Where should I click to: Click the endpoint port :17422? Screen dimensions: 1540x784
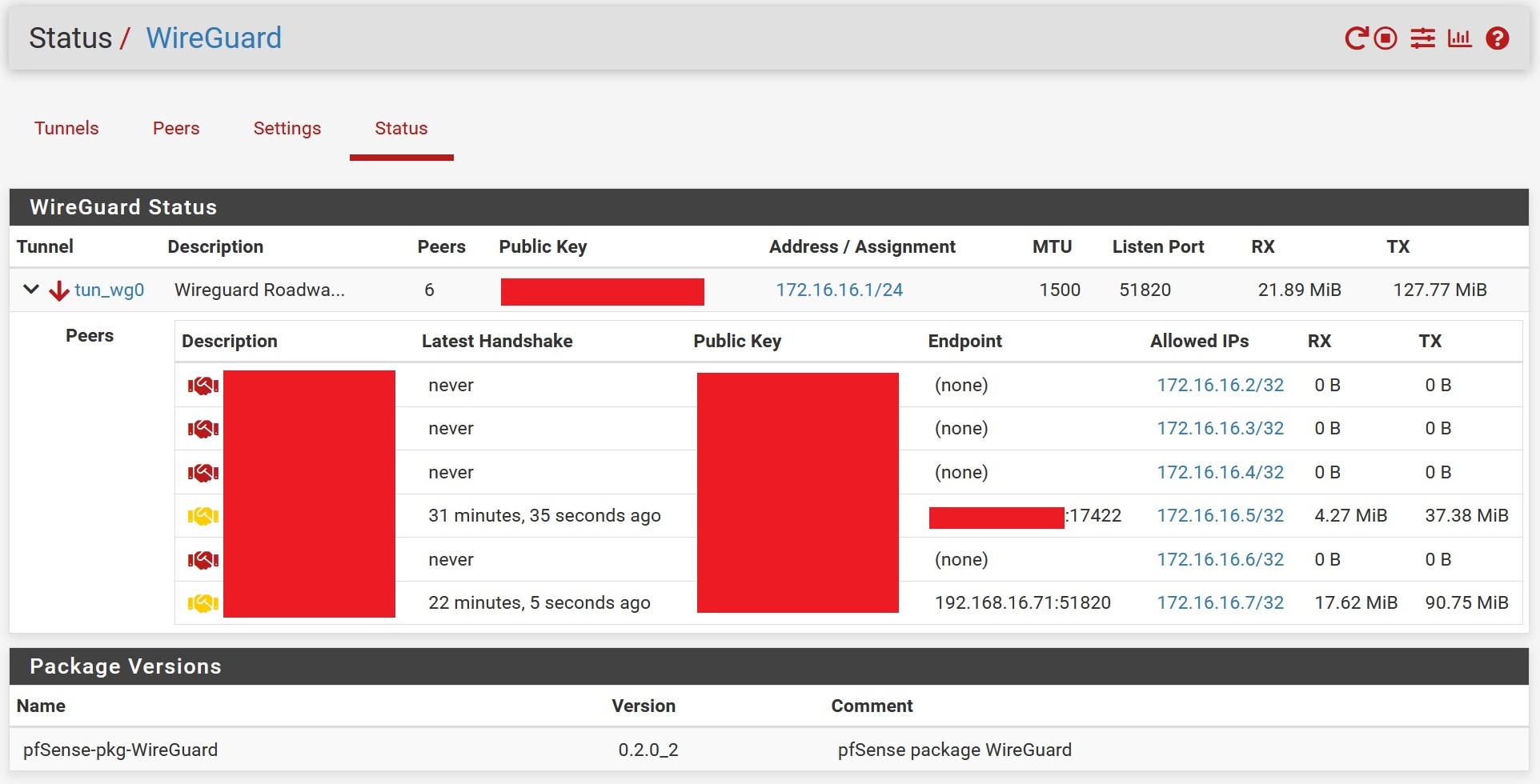click(1093, 515)
